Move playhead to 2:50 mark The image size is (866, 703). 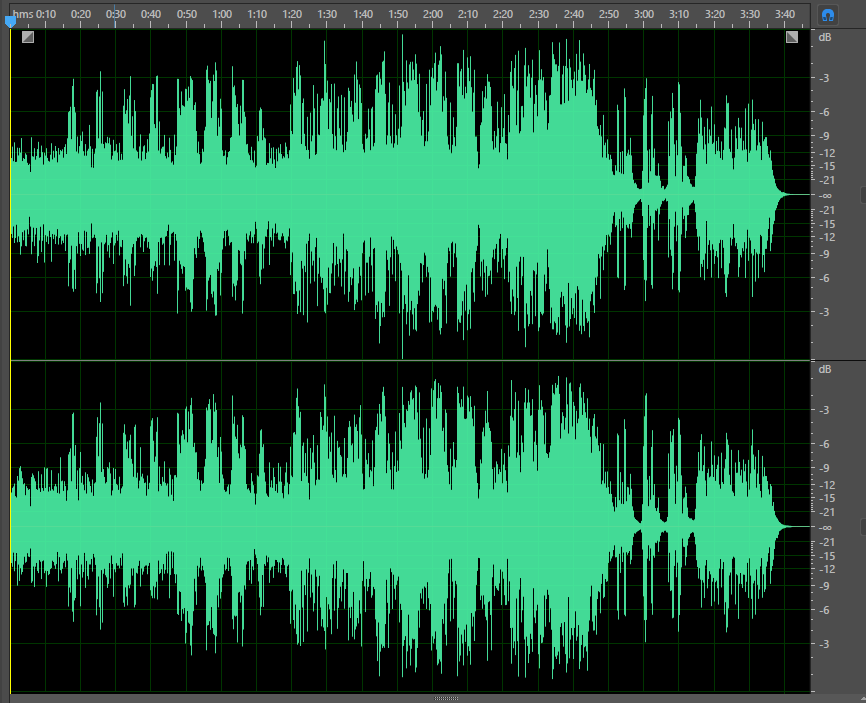point(609,14)
